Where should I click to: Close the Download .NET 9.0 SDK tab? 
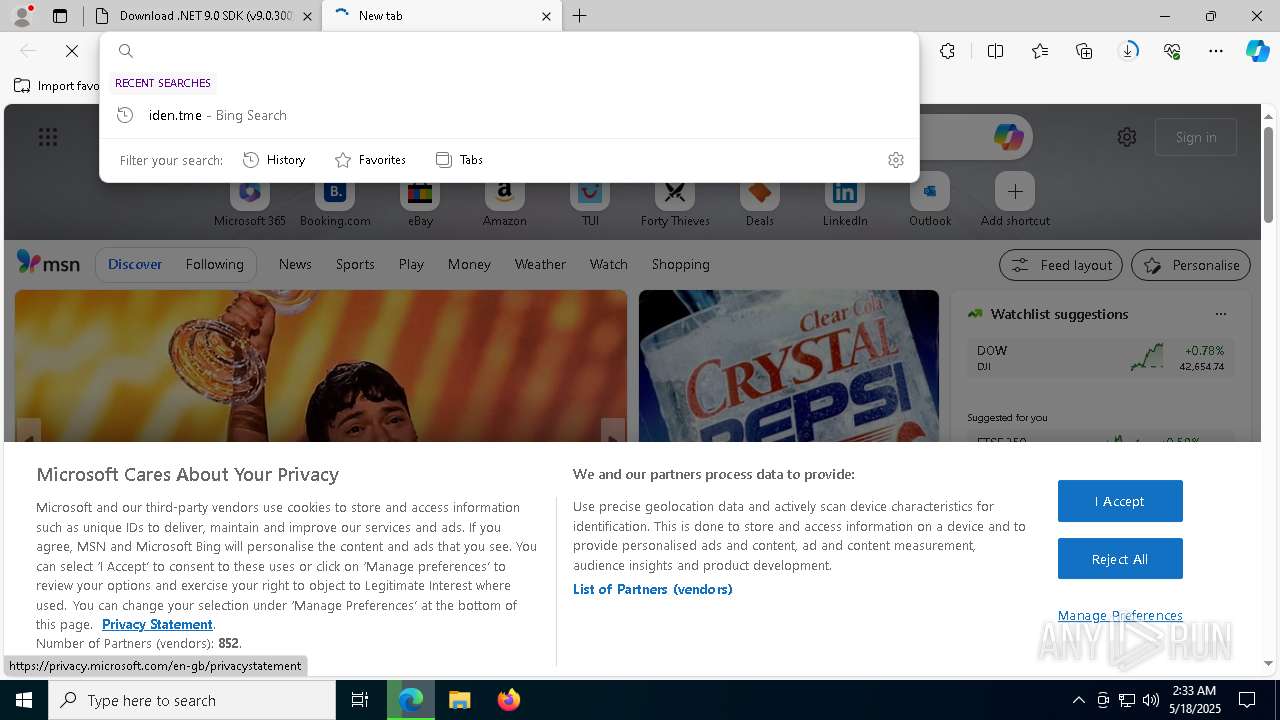(x=307, y=16)
